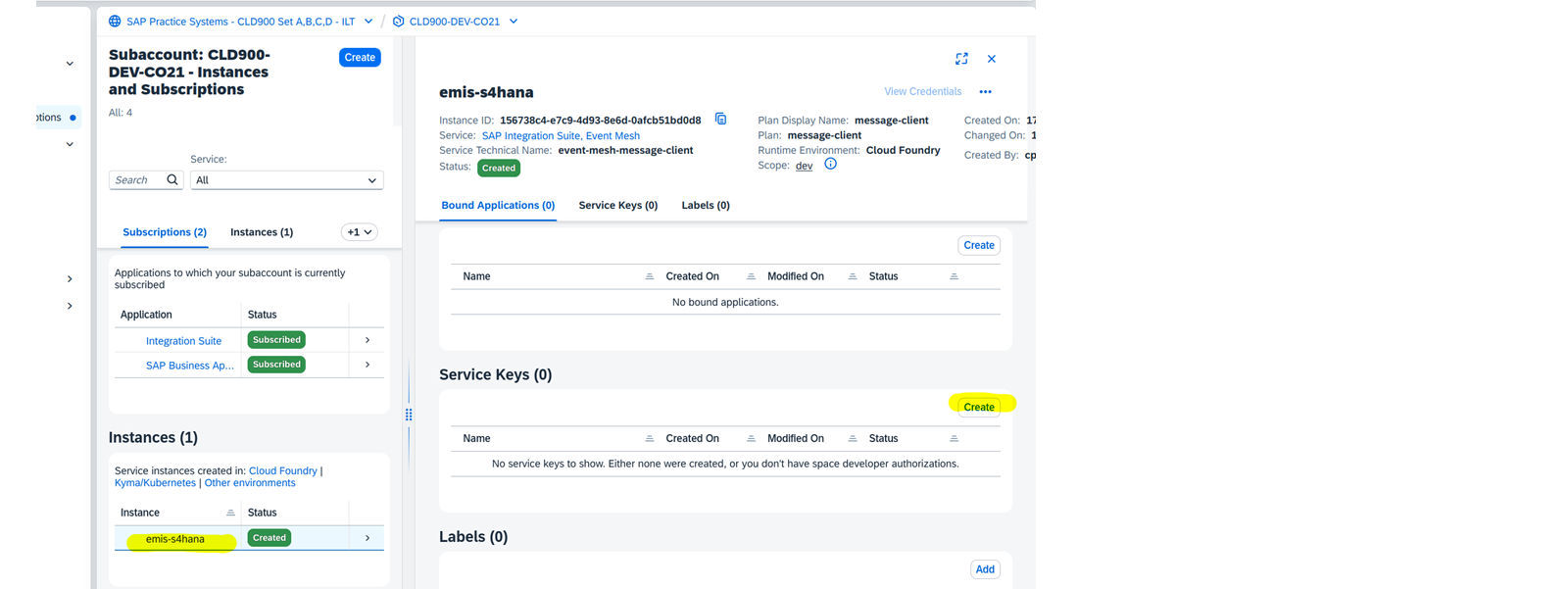Collapse the top sidebar navigation chevron
The width and height of the screenshot is (1568, 589).
point(70,64)
